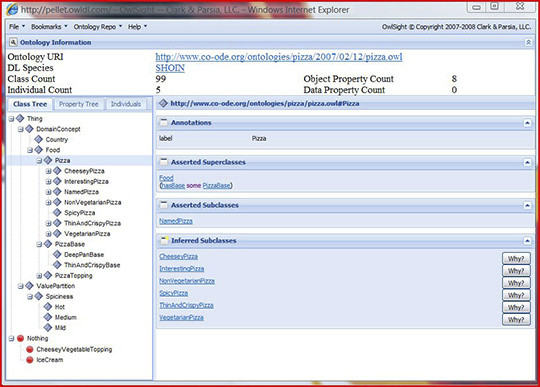Click Why? button for InterestingPizza

pyautogui.click(x=516, y=271)
